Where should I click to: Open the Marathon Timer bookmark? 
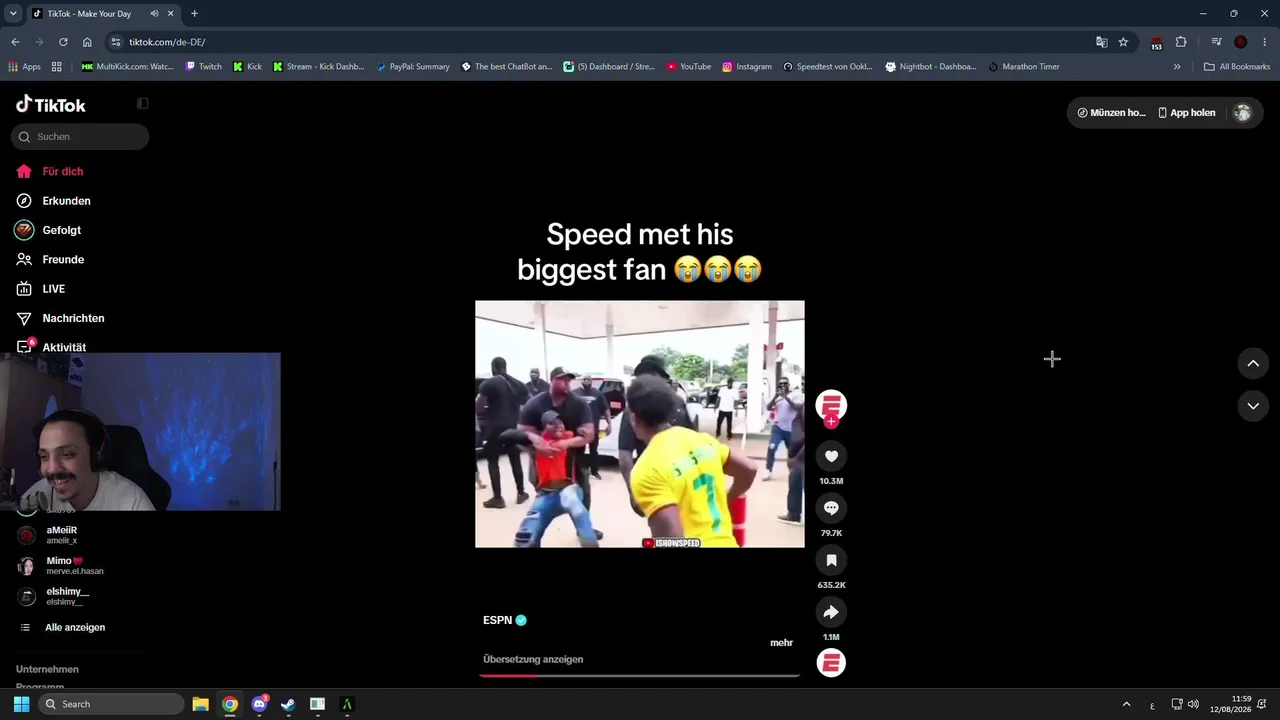pyautogui.click(x=1023, y=67)
